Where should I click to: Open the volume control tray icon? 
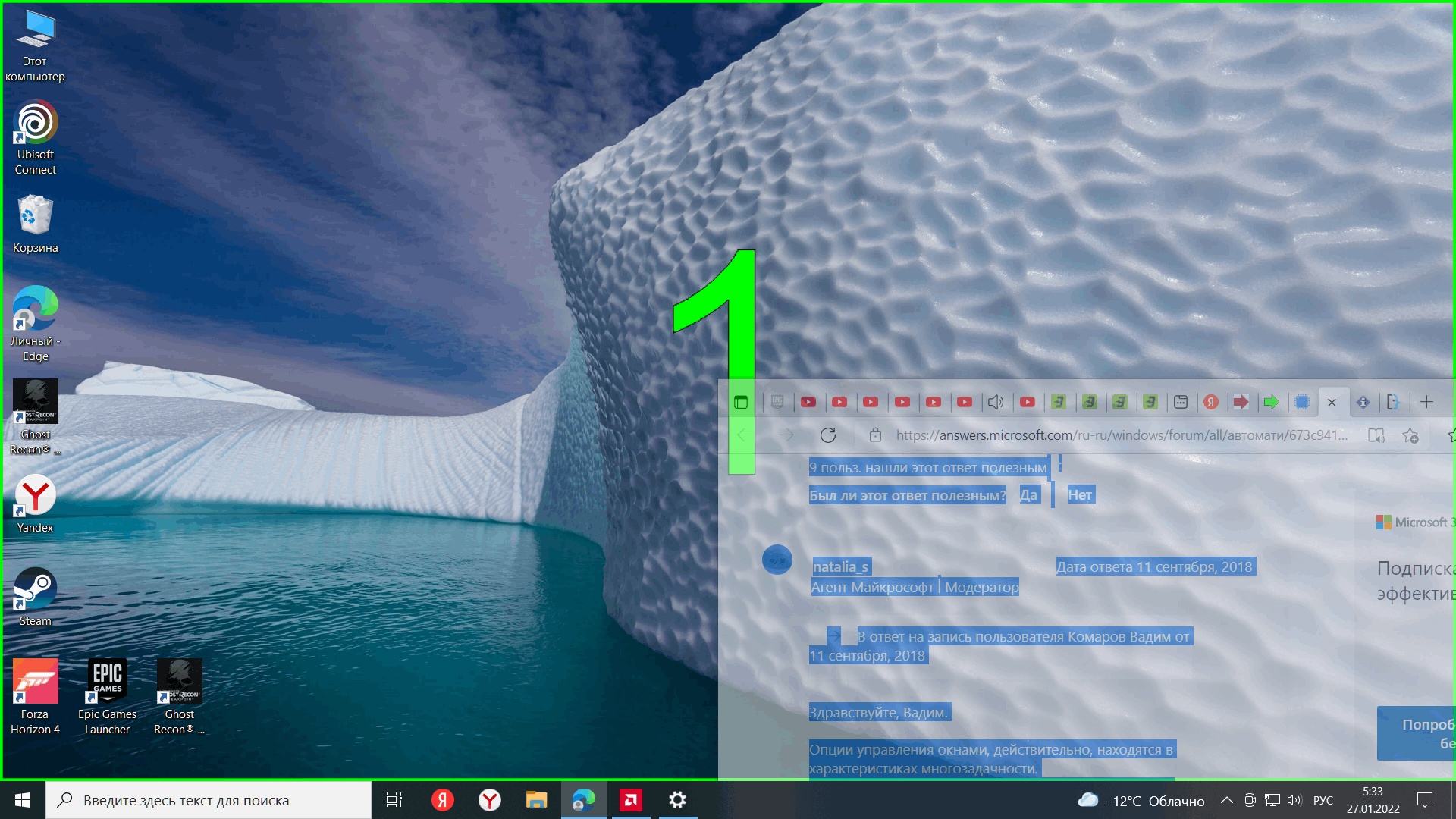[1294, 800]
